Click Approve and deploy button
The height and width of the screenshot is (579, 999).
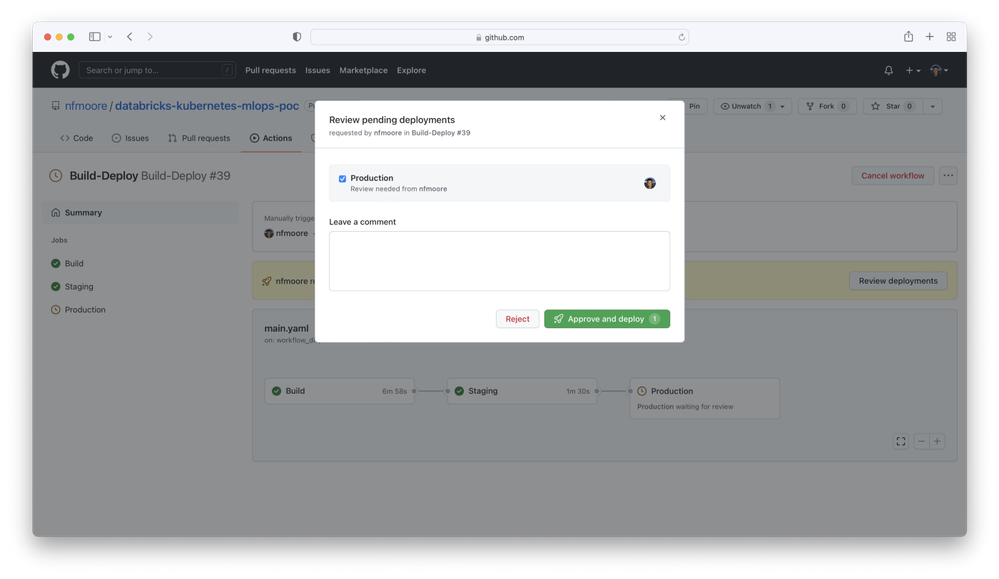(607, 319)
